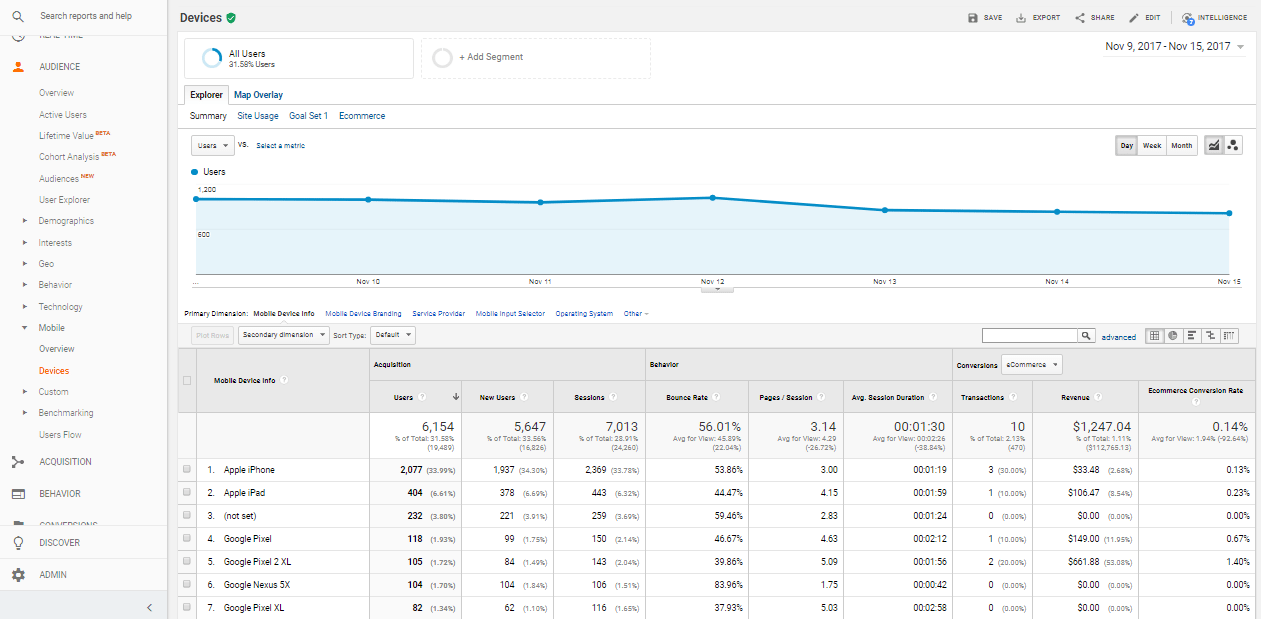Image resolution: width=1261 pixels, height=619 pixels.
Task: Click the Export download icon
Action: [1021, 18]
